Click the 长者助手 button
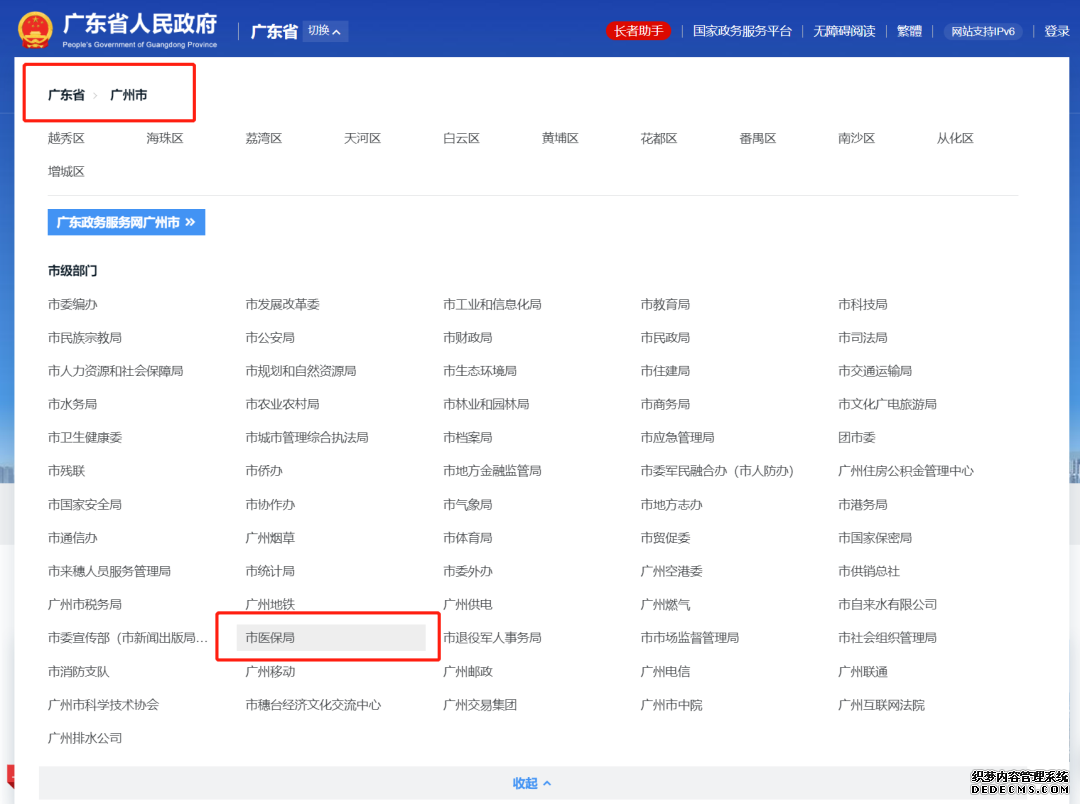The width and height of the screenshot is (1080, 804). click(638, 31)
